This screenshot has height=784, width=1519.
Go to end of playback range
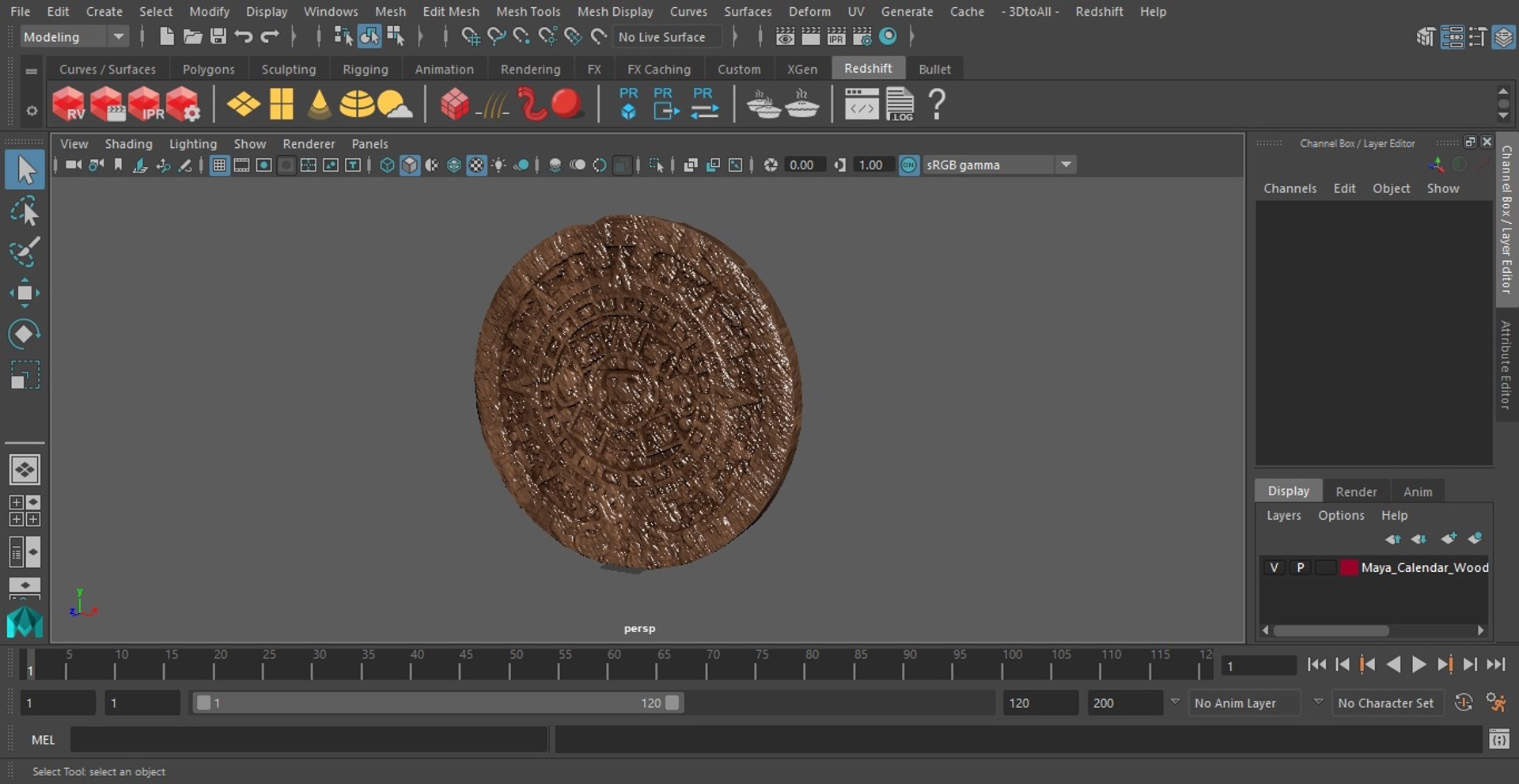(x=1495, y=665)
